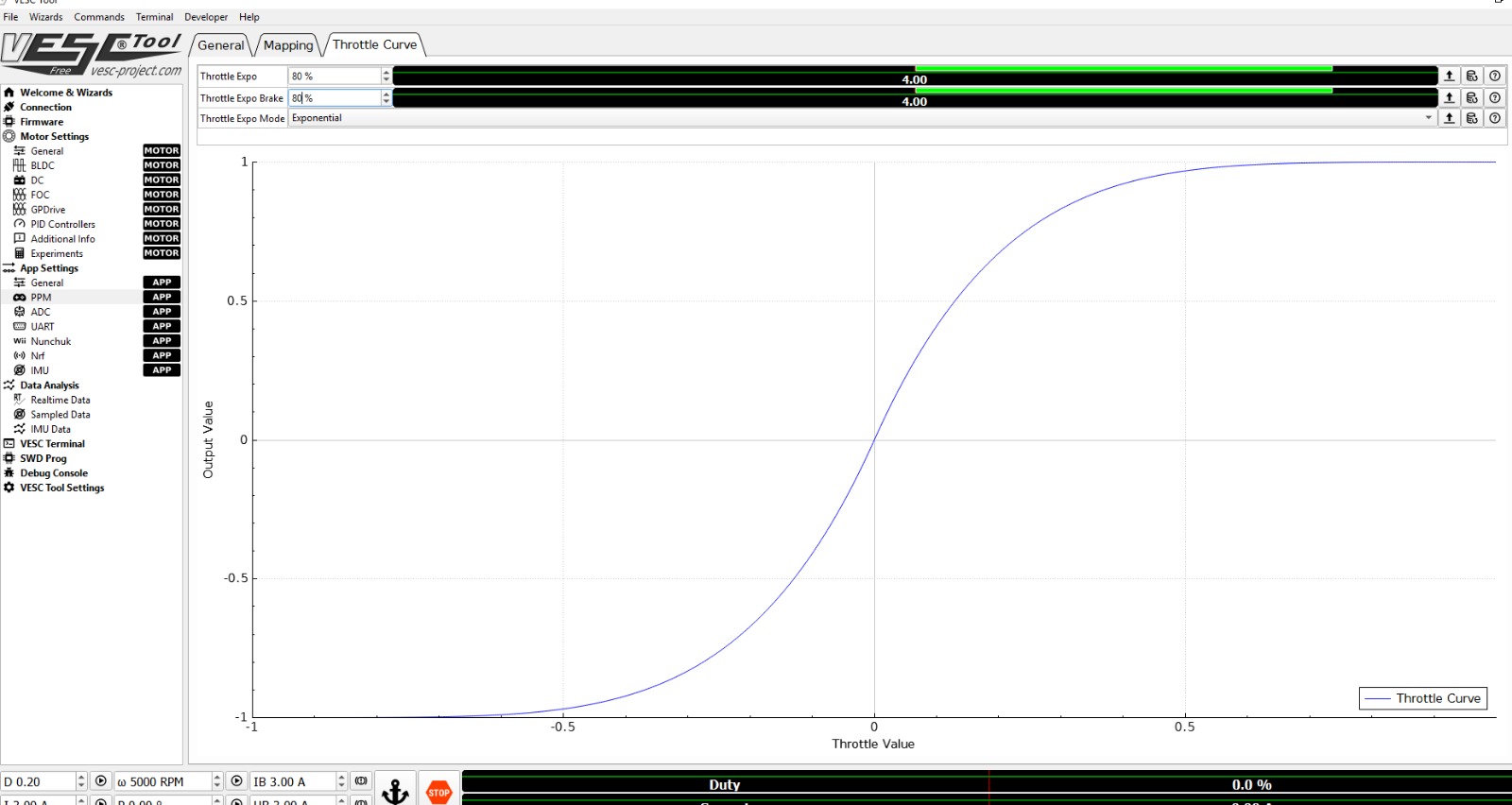Image resolution: width=1512 pixels, height=805 pixels.
Task: Click stepper arrows on Throttle Expo Brake value
Action: [386, 97]
